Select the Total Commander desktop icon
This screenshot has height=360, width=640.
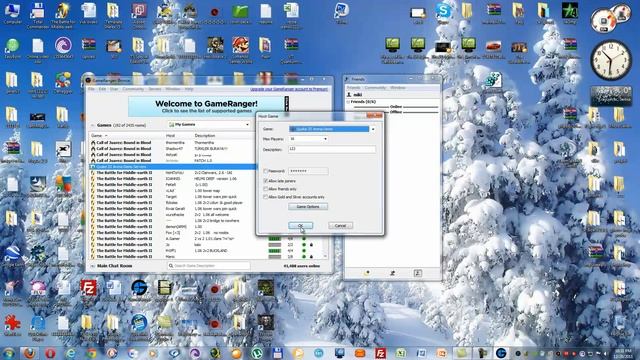pos(38,16)
